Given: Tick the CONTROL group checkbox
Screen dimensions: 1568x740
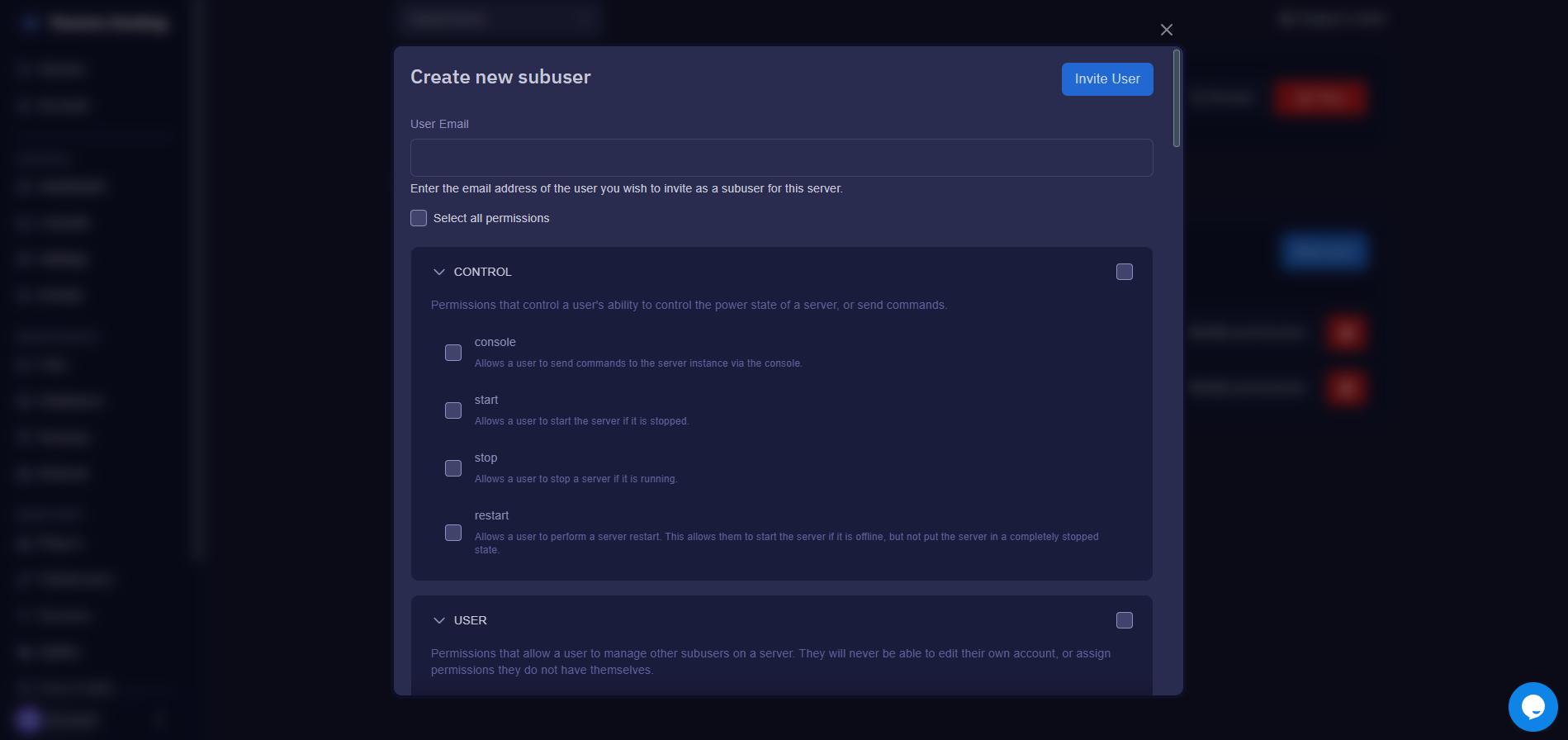Looking at the screenshot, I should pos(1124,272).
